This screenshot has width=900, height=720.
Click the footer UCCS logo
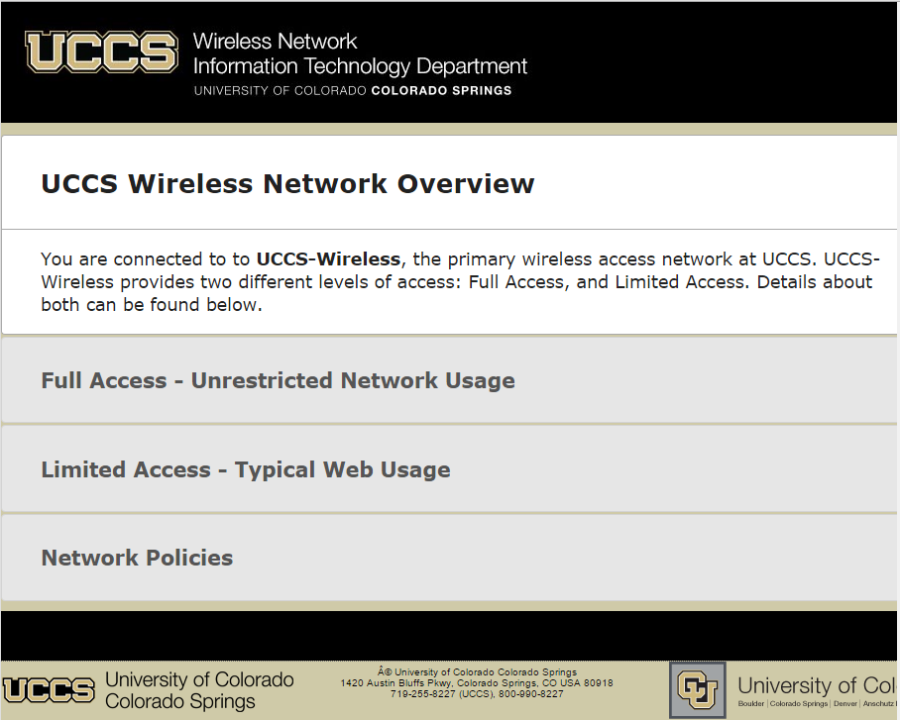click(x=49, y=690)
